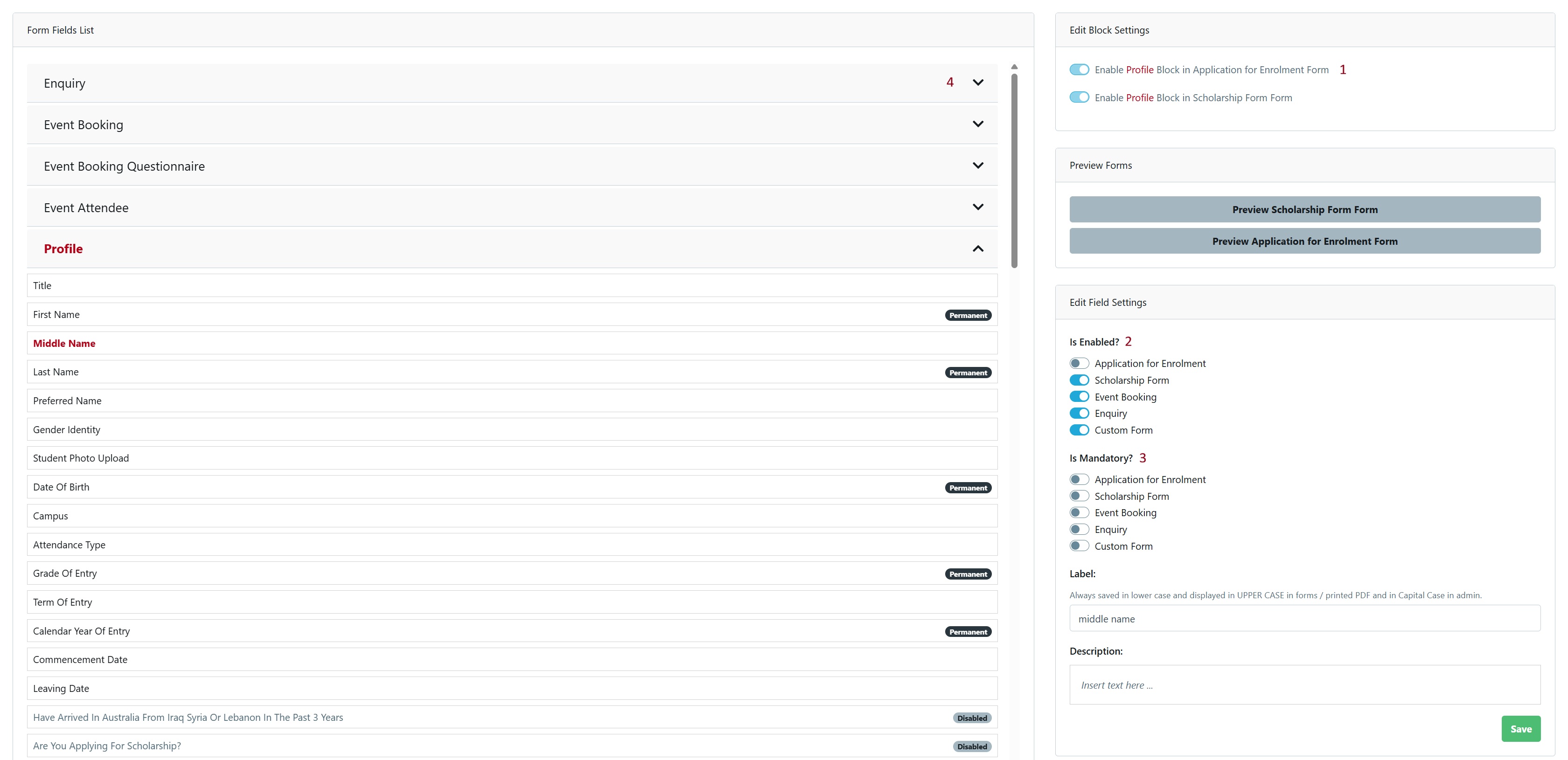Click scrollbar up arrow in fields list
Screen dimensions: 1568x760
[1014, 67]
